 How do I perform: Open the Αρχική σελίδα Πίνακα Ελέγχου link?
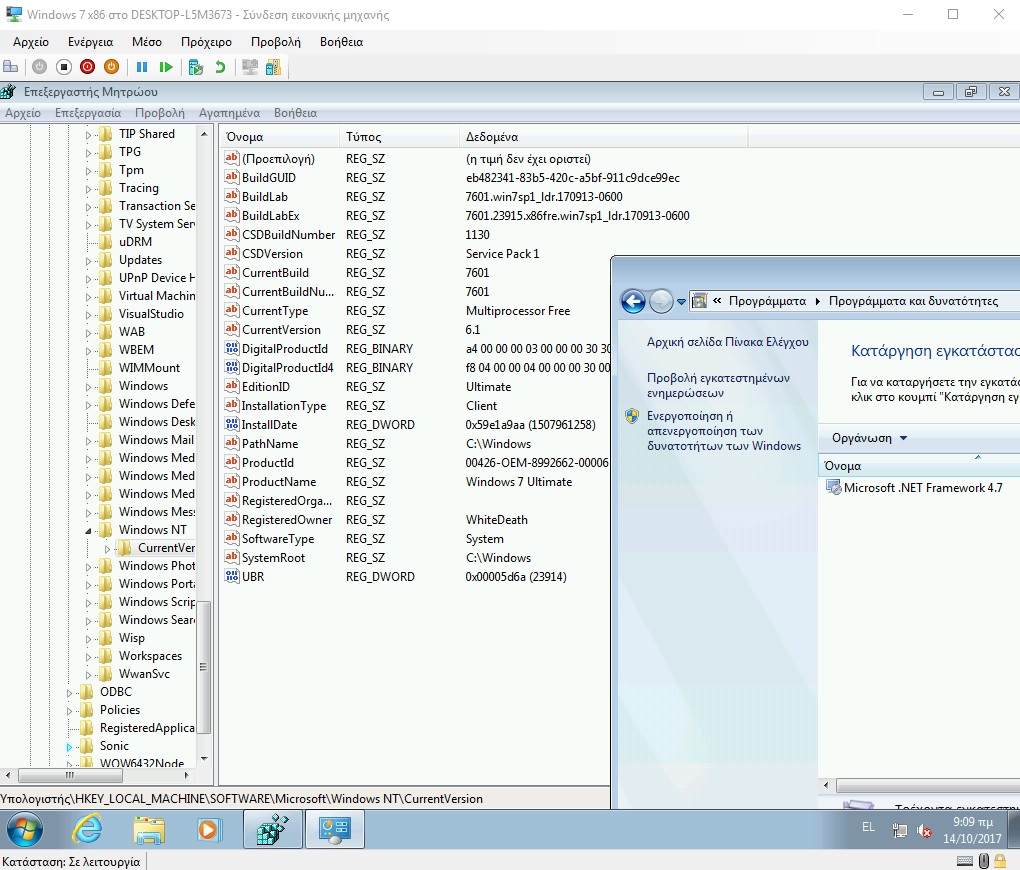[727, 342]
